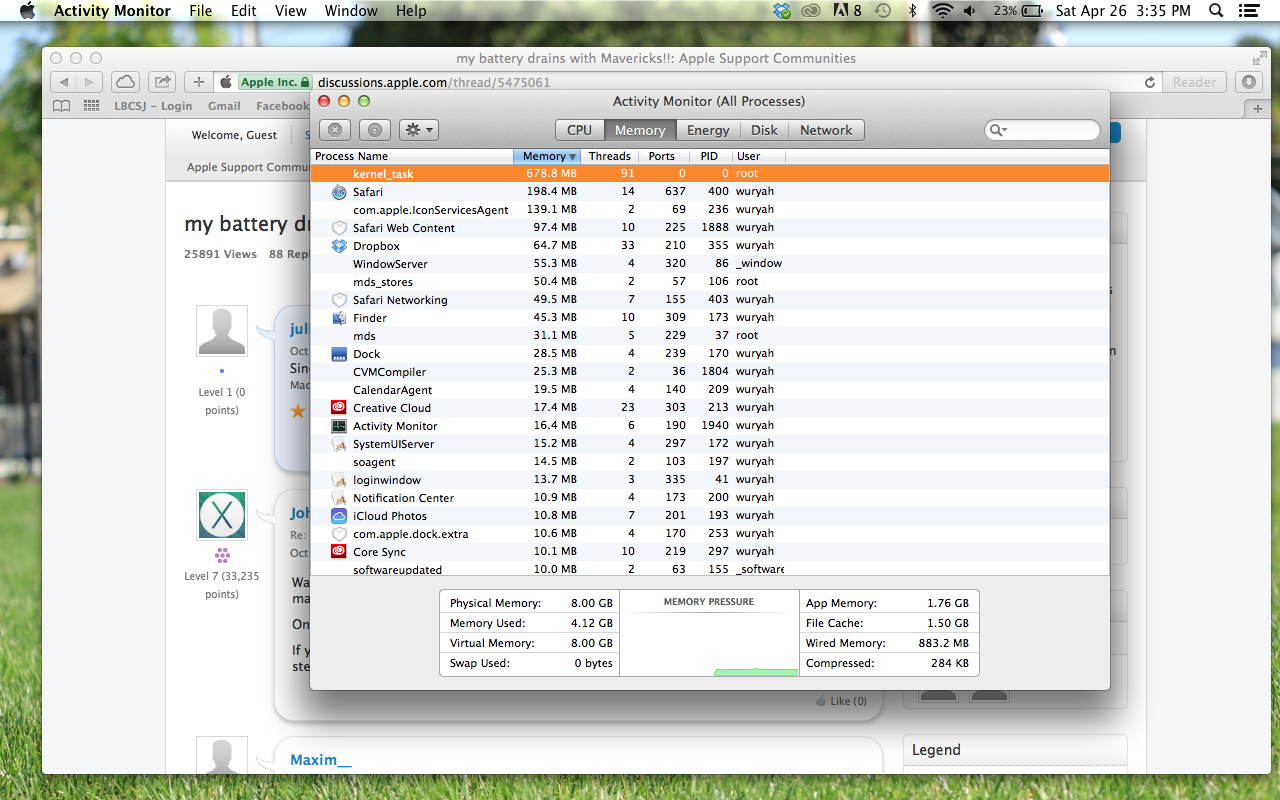Click the Bluetooth menu bar icon

click(x=912, y=11)
